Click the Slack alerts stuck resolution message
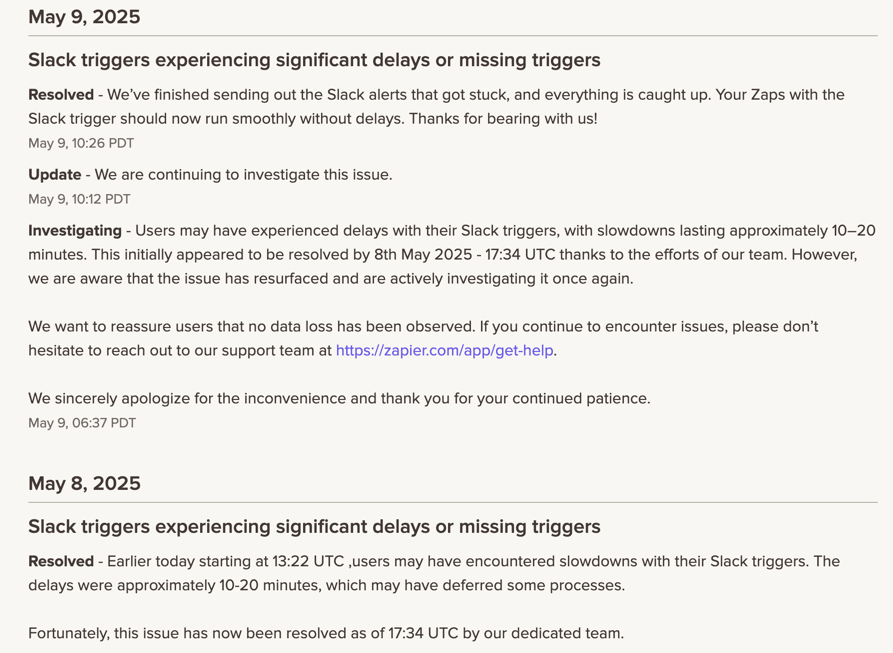This screenshot has width=893, height=653. 436,106
